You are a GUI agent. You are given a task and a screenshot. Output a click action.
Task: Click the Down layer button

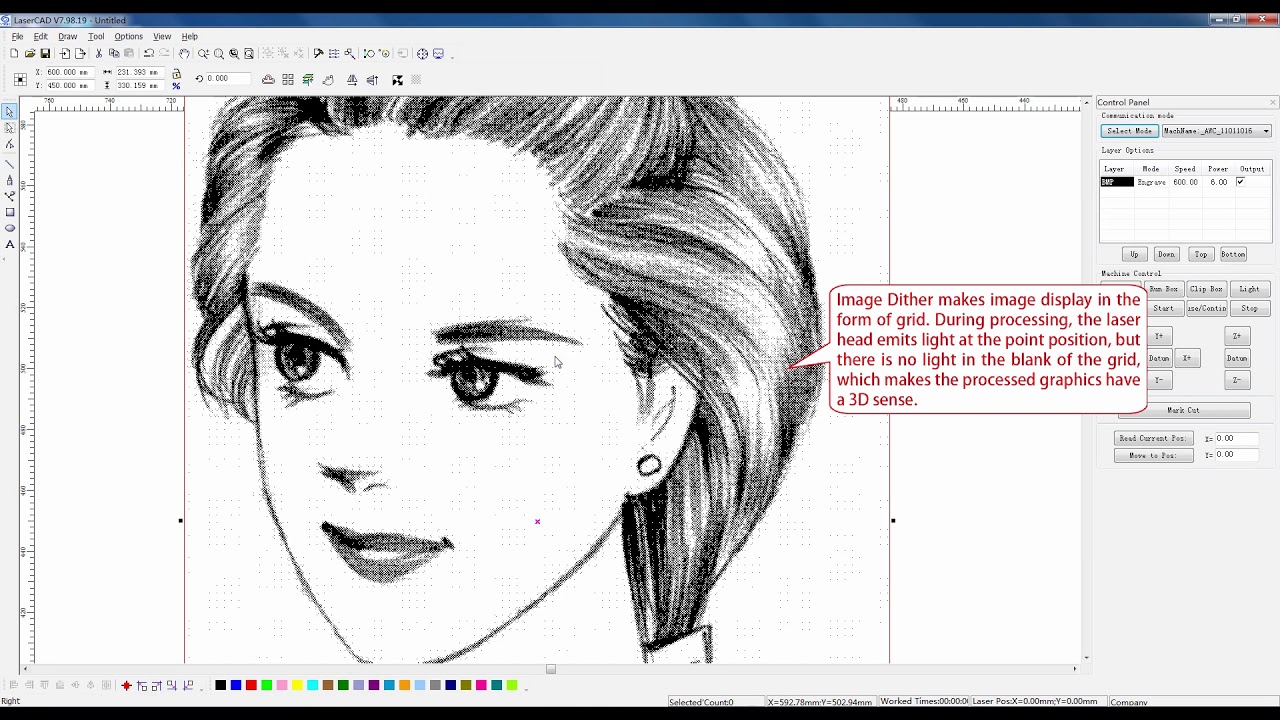(x=1166, y=254)
